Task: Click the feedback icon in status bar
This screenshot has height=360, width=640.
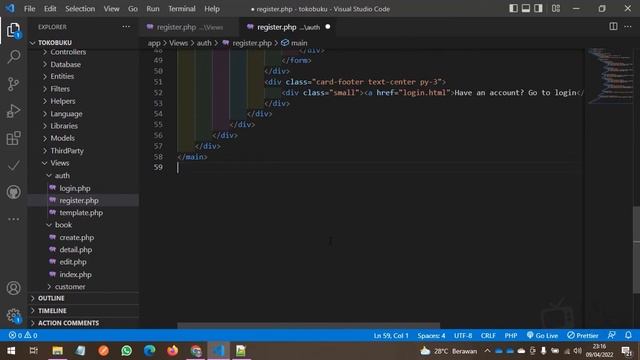Action: click(x=611, y=335)
